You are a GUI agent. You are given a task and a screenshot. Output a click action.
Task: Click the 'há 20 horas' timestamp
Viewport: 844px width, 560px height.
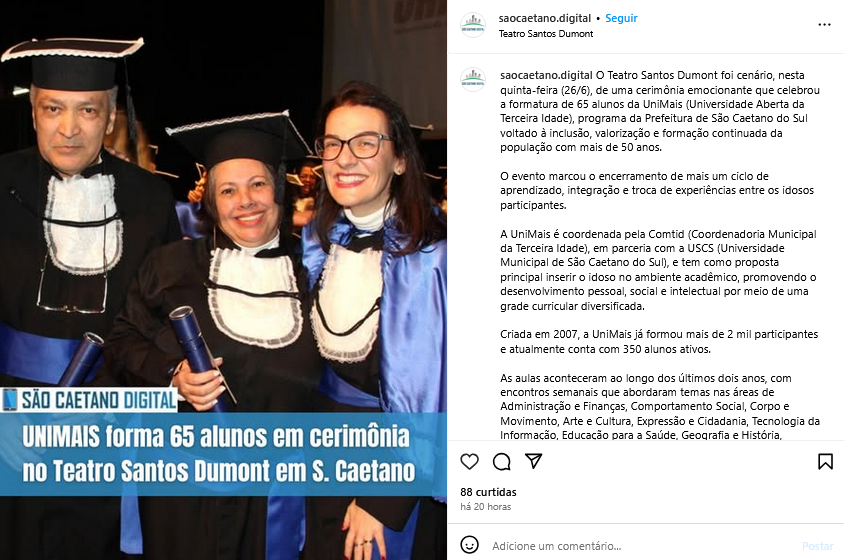486,507
